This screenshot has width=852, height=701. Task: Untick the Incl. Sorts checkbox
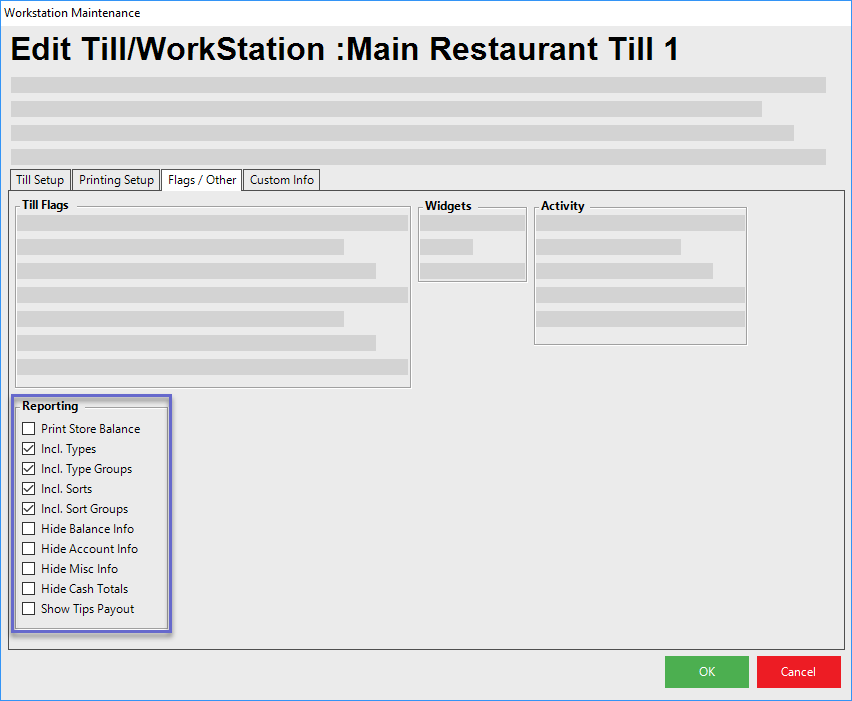pos(29,489)
